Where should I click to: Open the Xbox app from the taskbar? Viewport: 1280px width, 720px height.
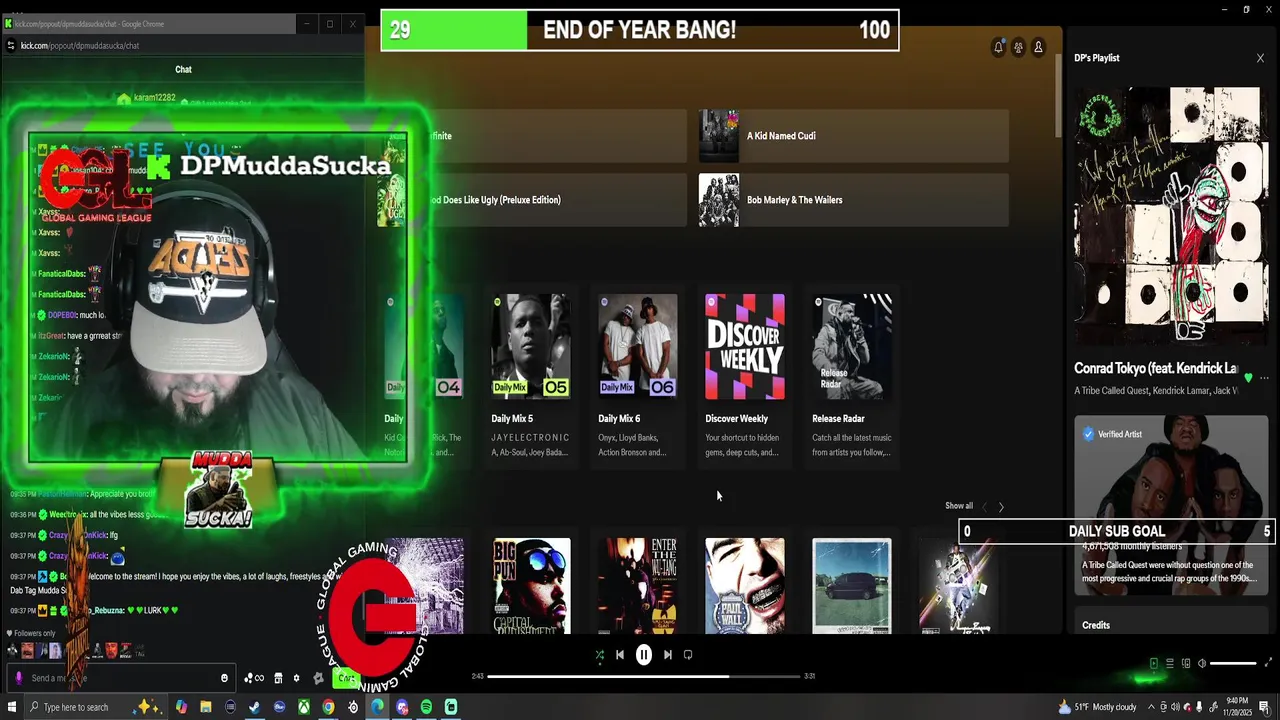click(x=303, y=707)
